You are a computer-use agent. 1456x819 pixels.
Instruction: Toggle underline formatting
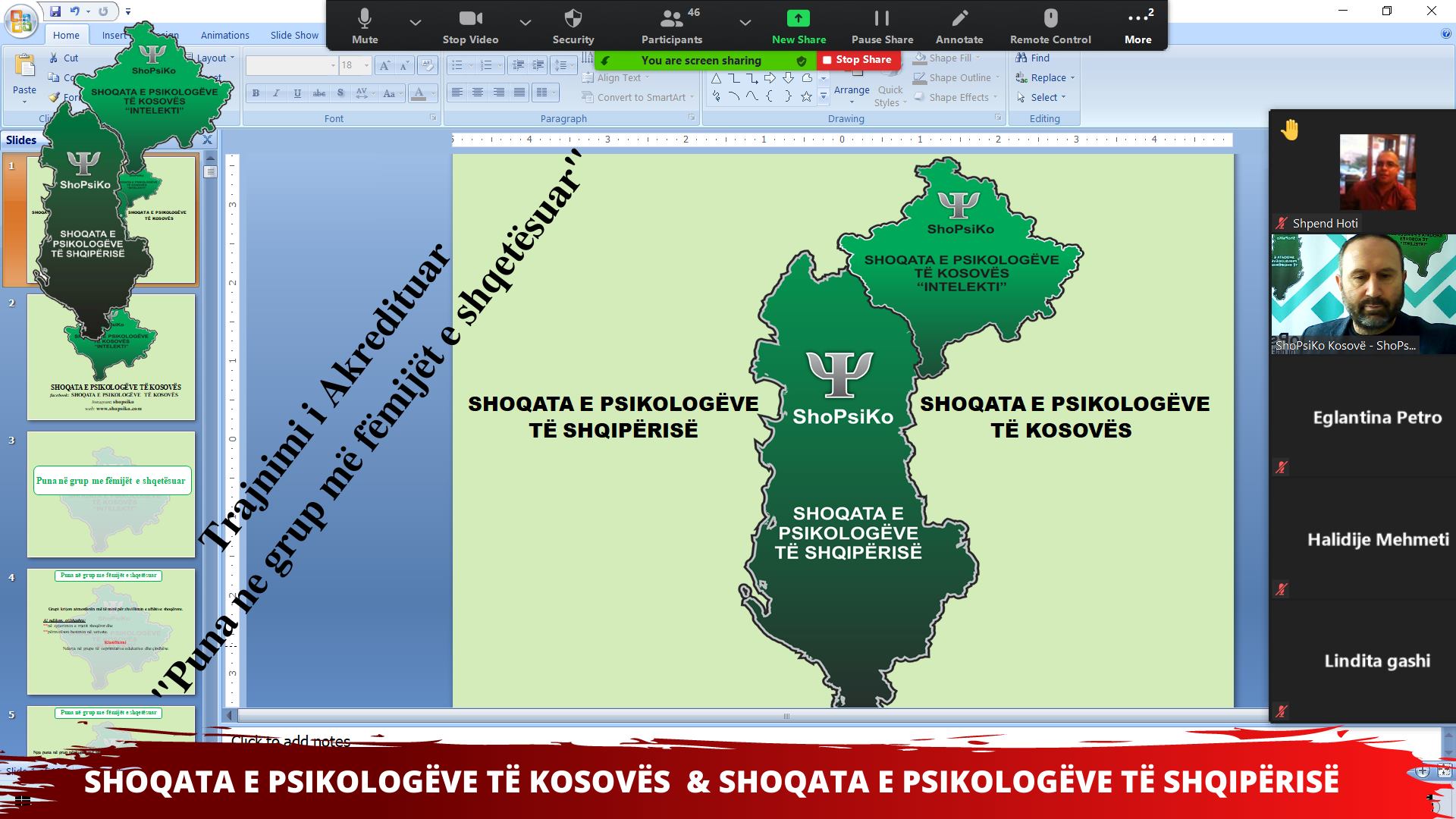pyautogui.click(x=297, y=93)
